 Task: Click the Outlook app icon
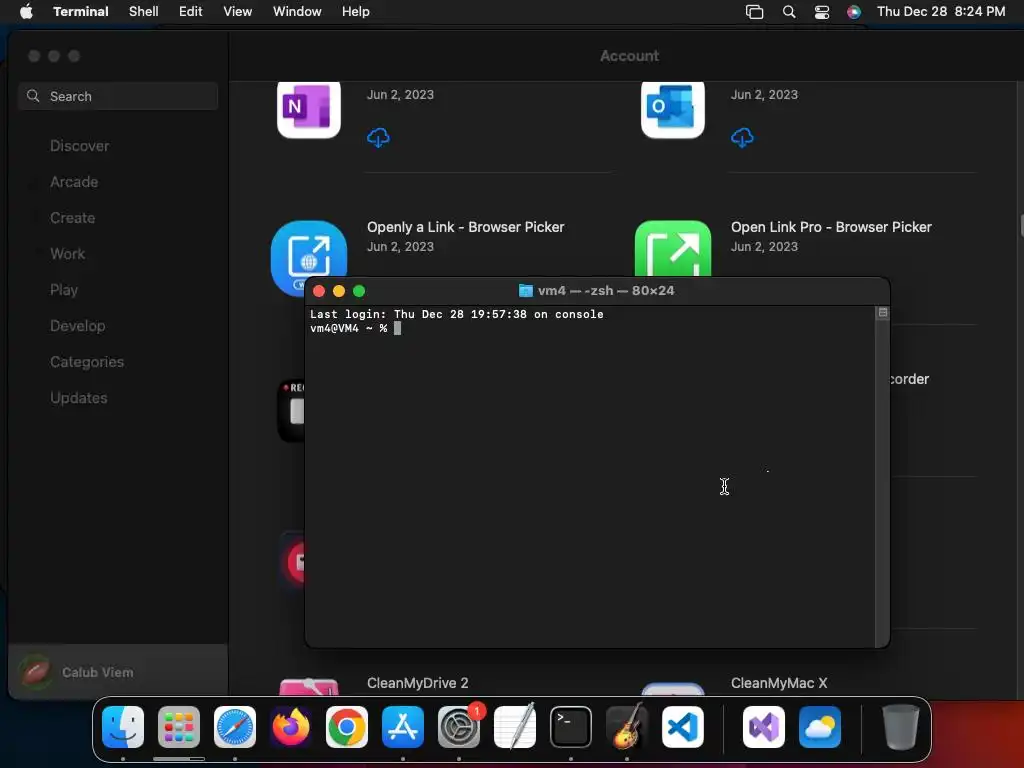pos(673,110)
